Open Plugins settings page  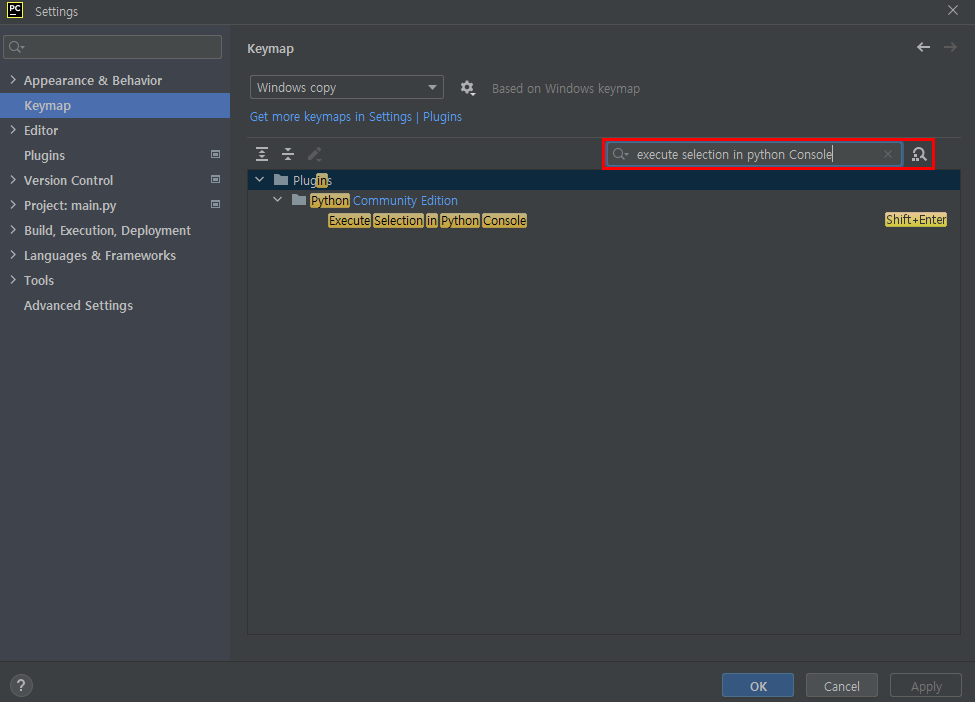pyautogui.click(x=44, y=155)
